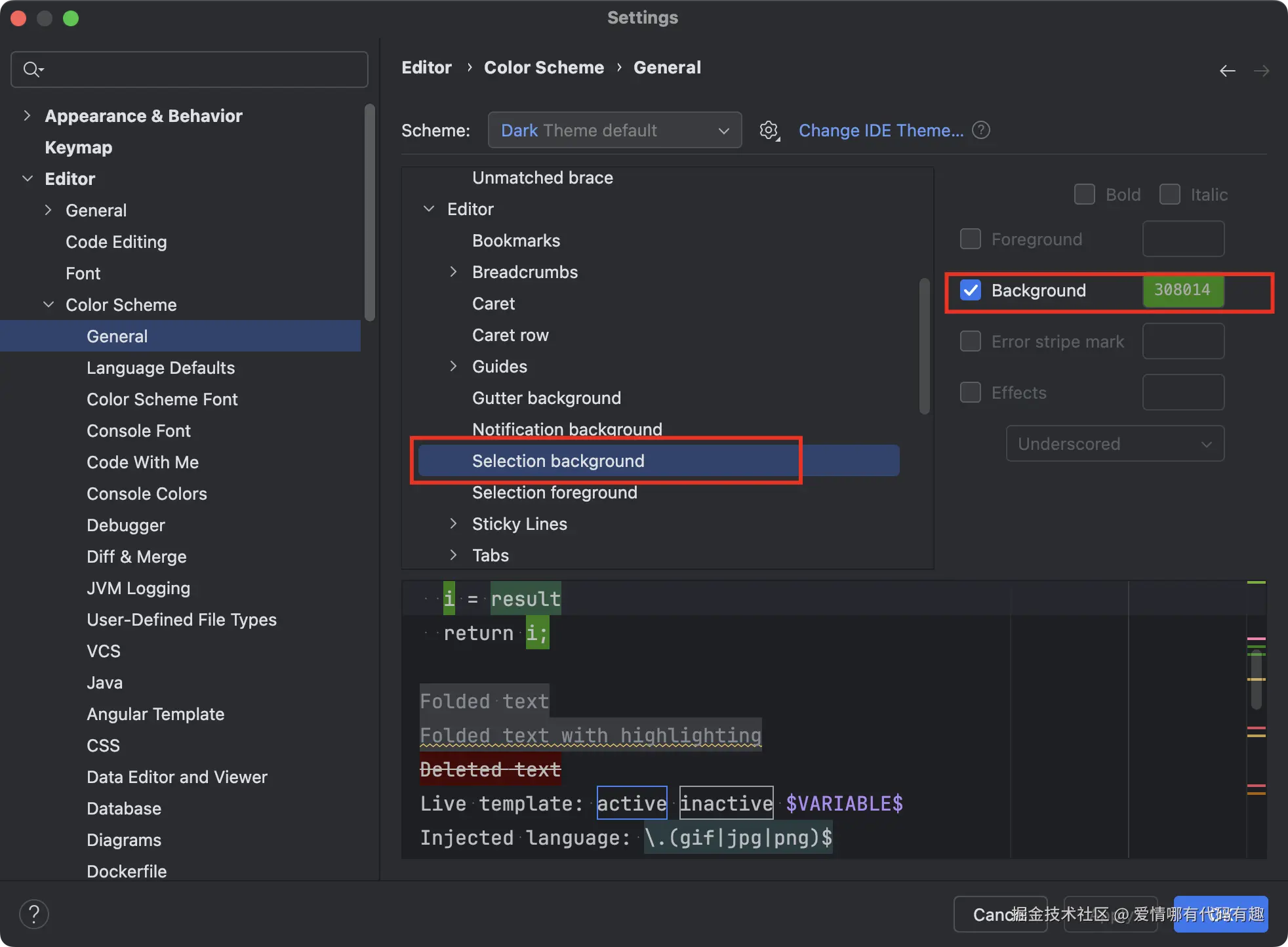Viewport: 1288px width, 947px height.
Task: Open the VCS color settings
Action: click(104, 651)
